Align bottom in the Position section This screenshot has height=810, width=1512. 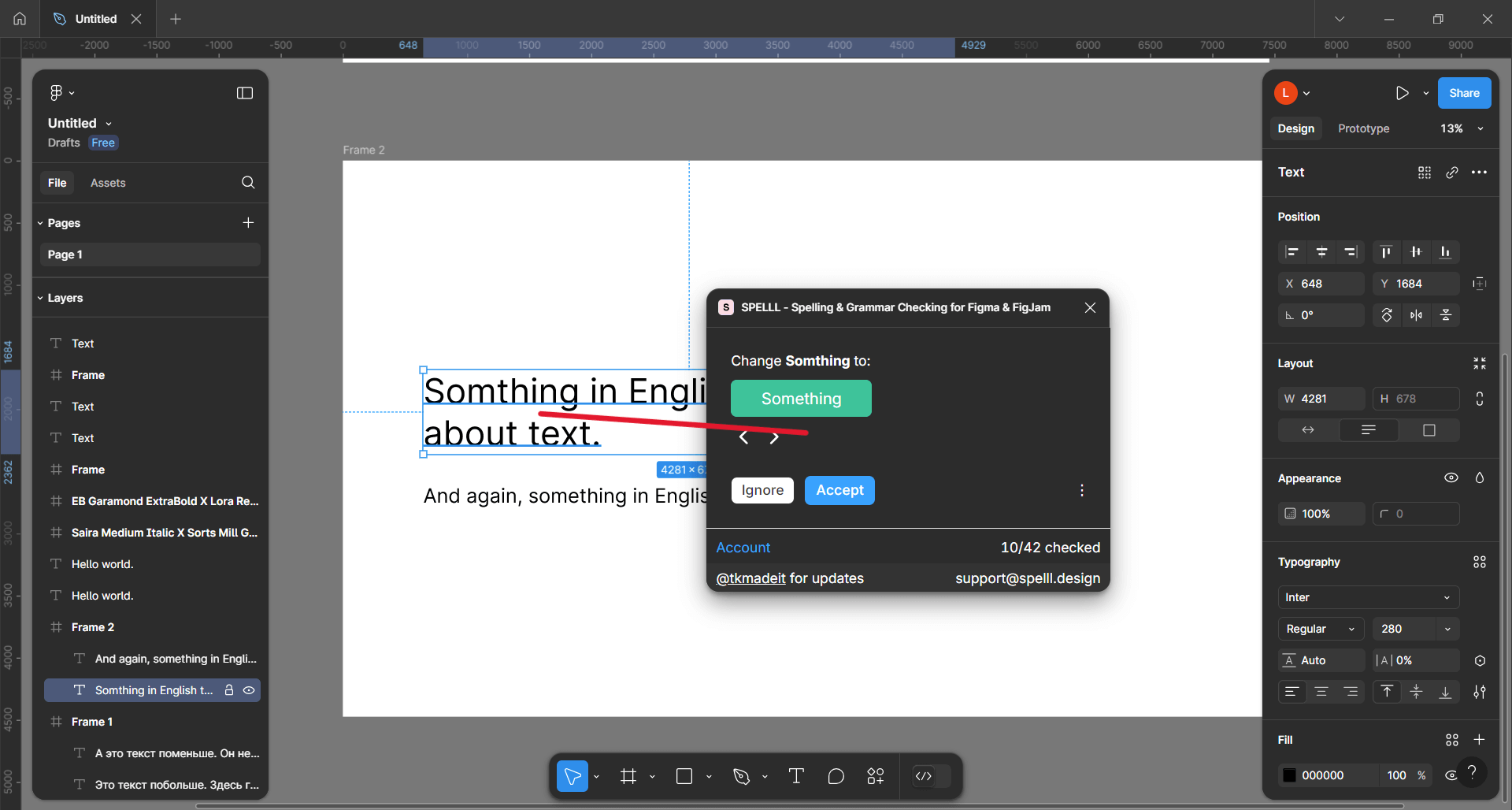[x=1445, y=252]
